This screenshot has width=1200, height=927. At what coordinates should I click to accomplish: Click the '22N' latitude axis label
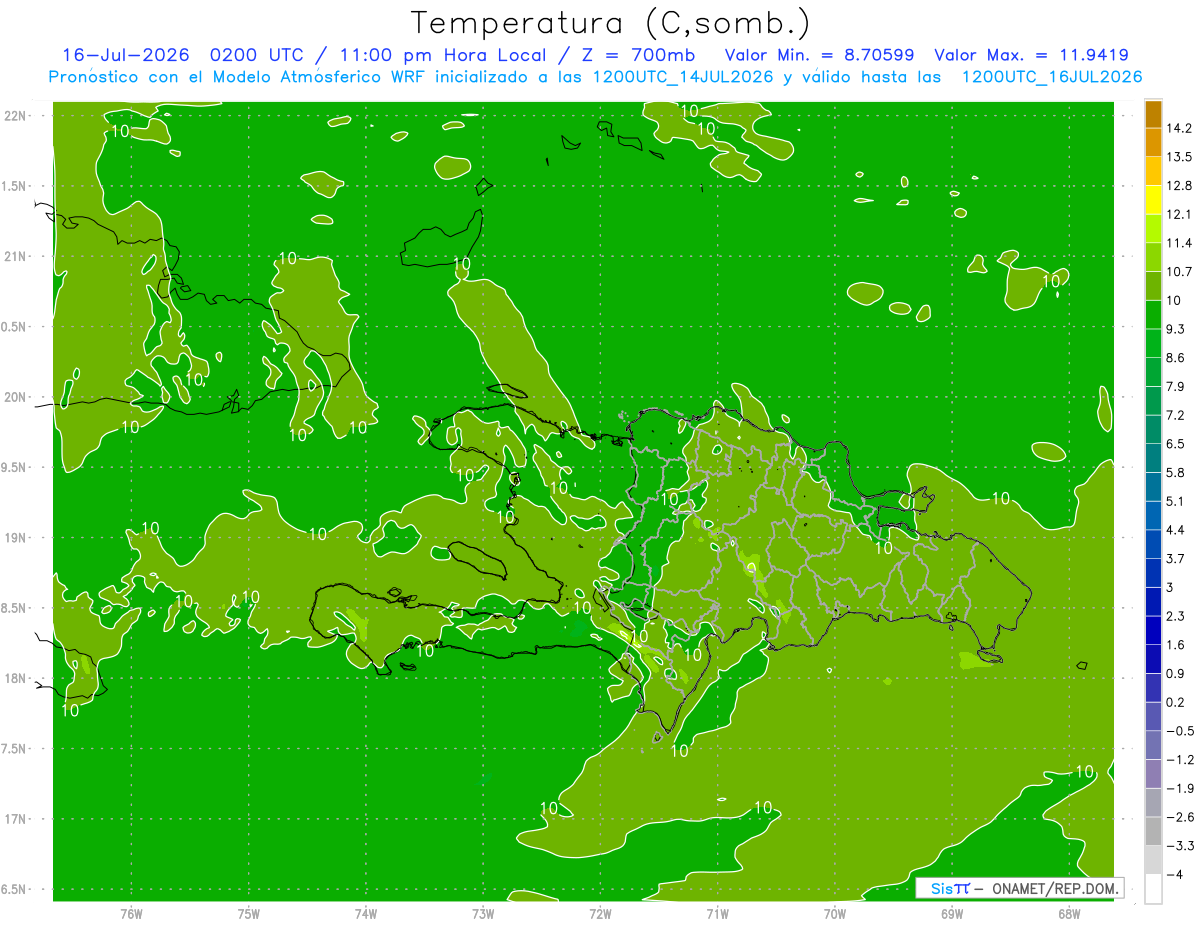pyautogui.click(x=17, y=116)
